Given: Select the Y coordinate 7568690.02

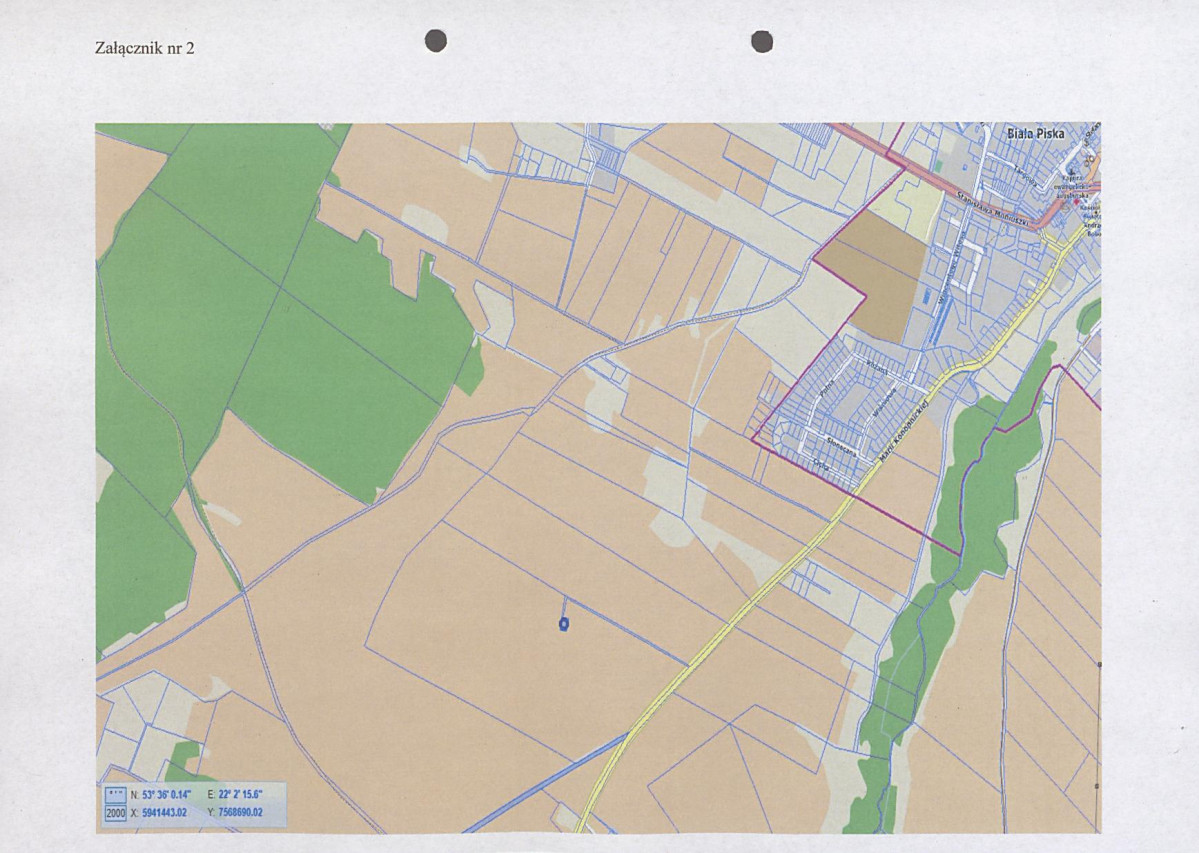Looking at the screenshot, I should 240,812.
